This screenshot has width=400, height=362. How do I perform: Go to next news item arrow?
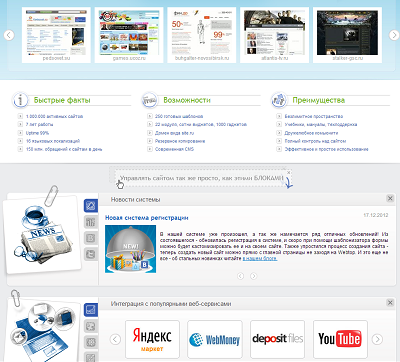click(254, 276)
